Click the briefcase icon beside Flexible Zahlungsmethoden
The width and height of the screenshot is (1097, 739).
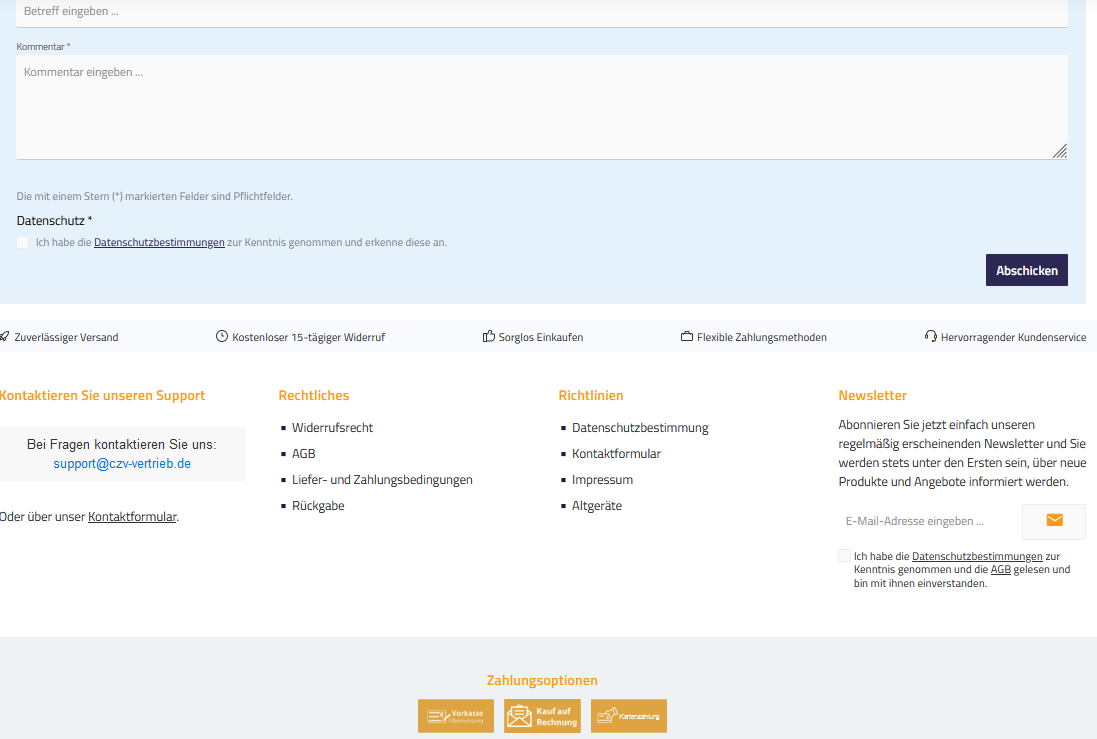click(687, 337)
